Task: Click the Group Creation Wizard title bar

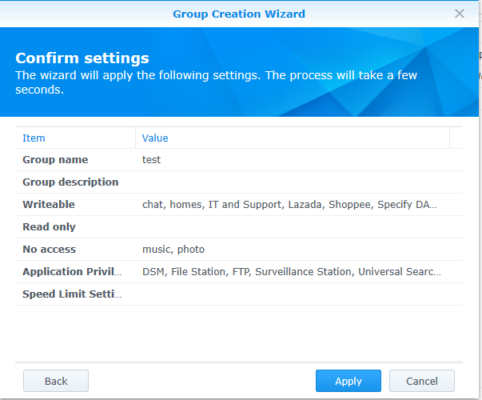Action: [x=239, y=14]
